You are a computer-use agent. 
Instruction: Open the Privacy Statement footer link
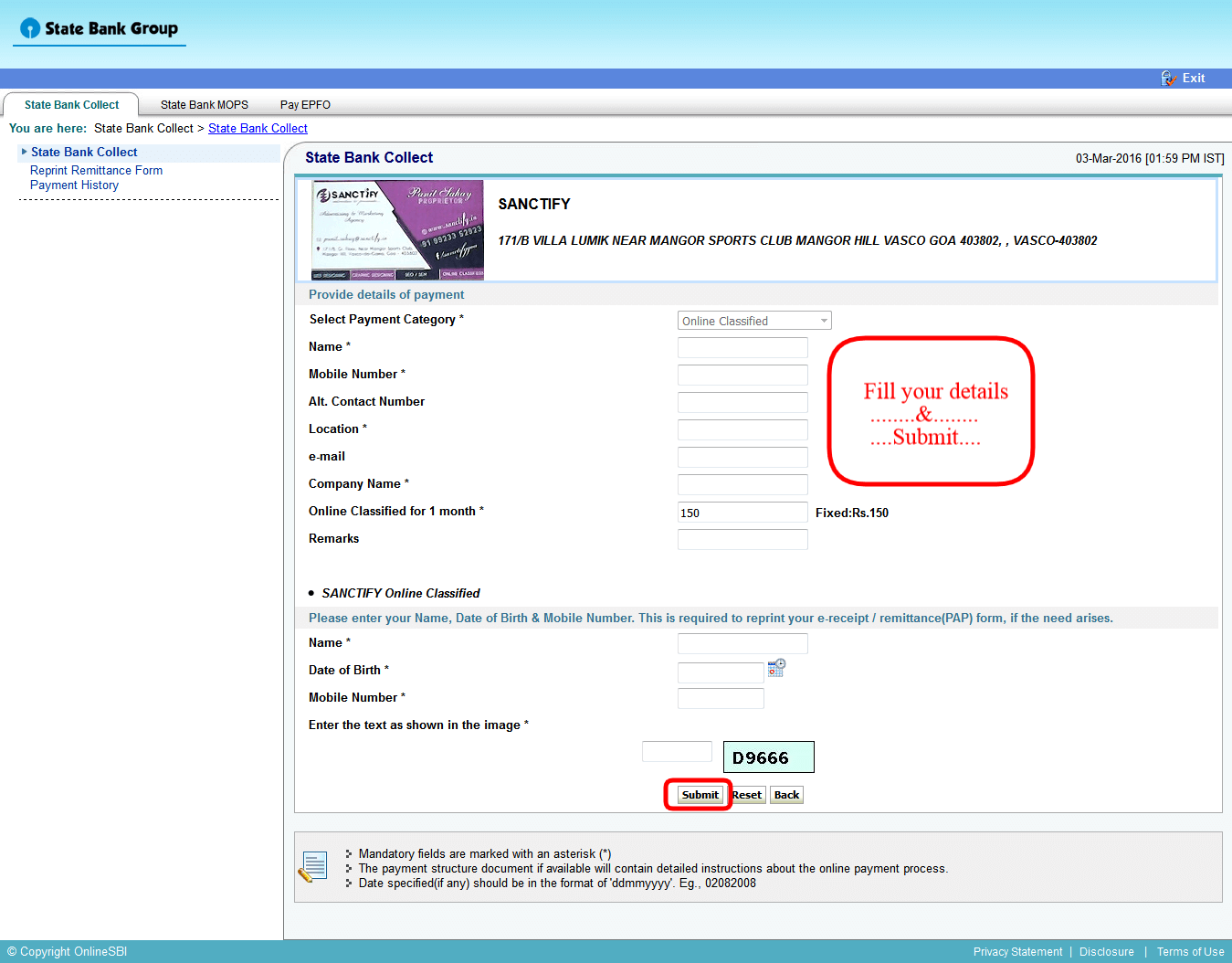(1017, 952)
